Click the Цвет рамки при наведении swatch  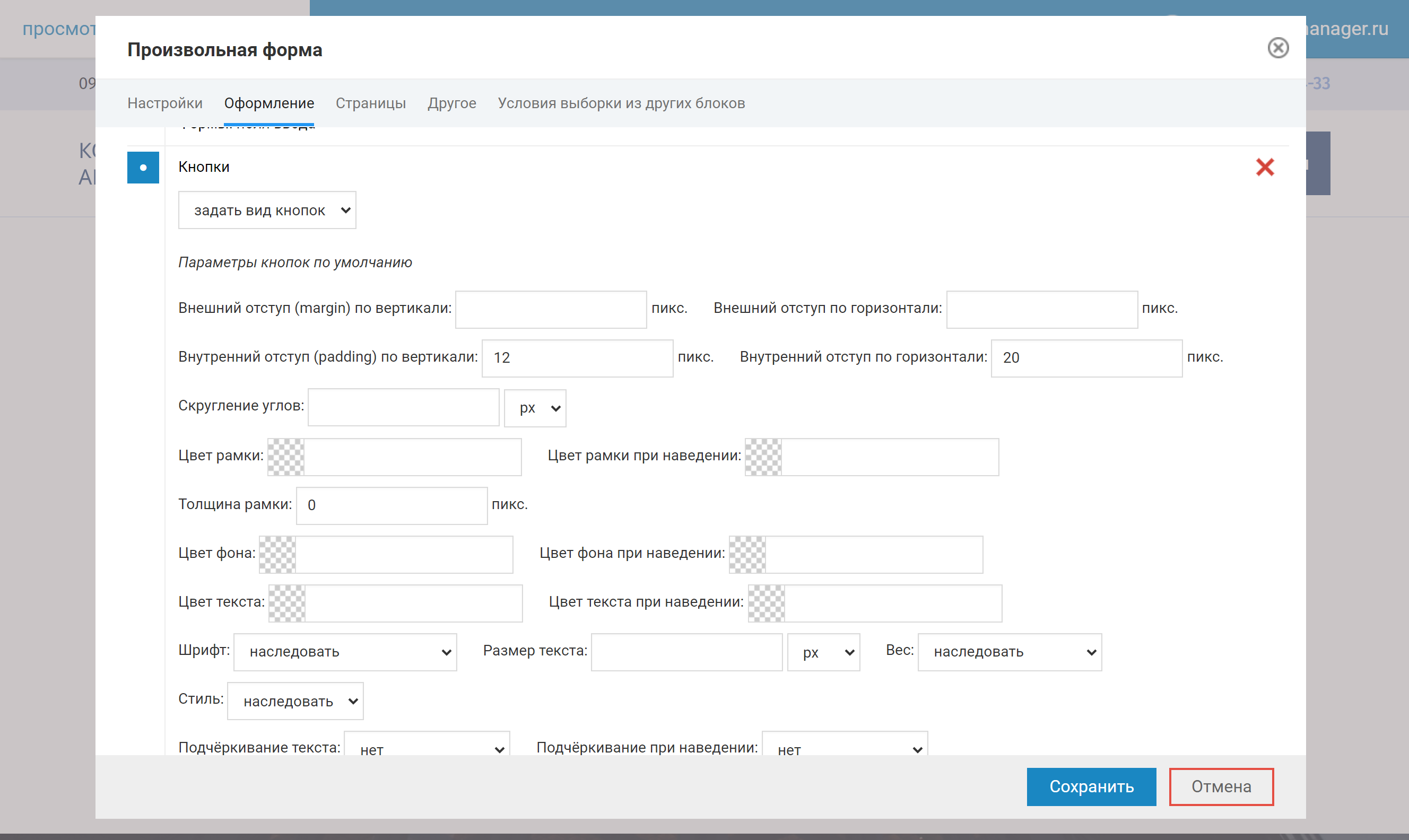click(763, 457)
